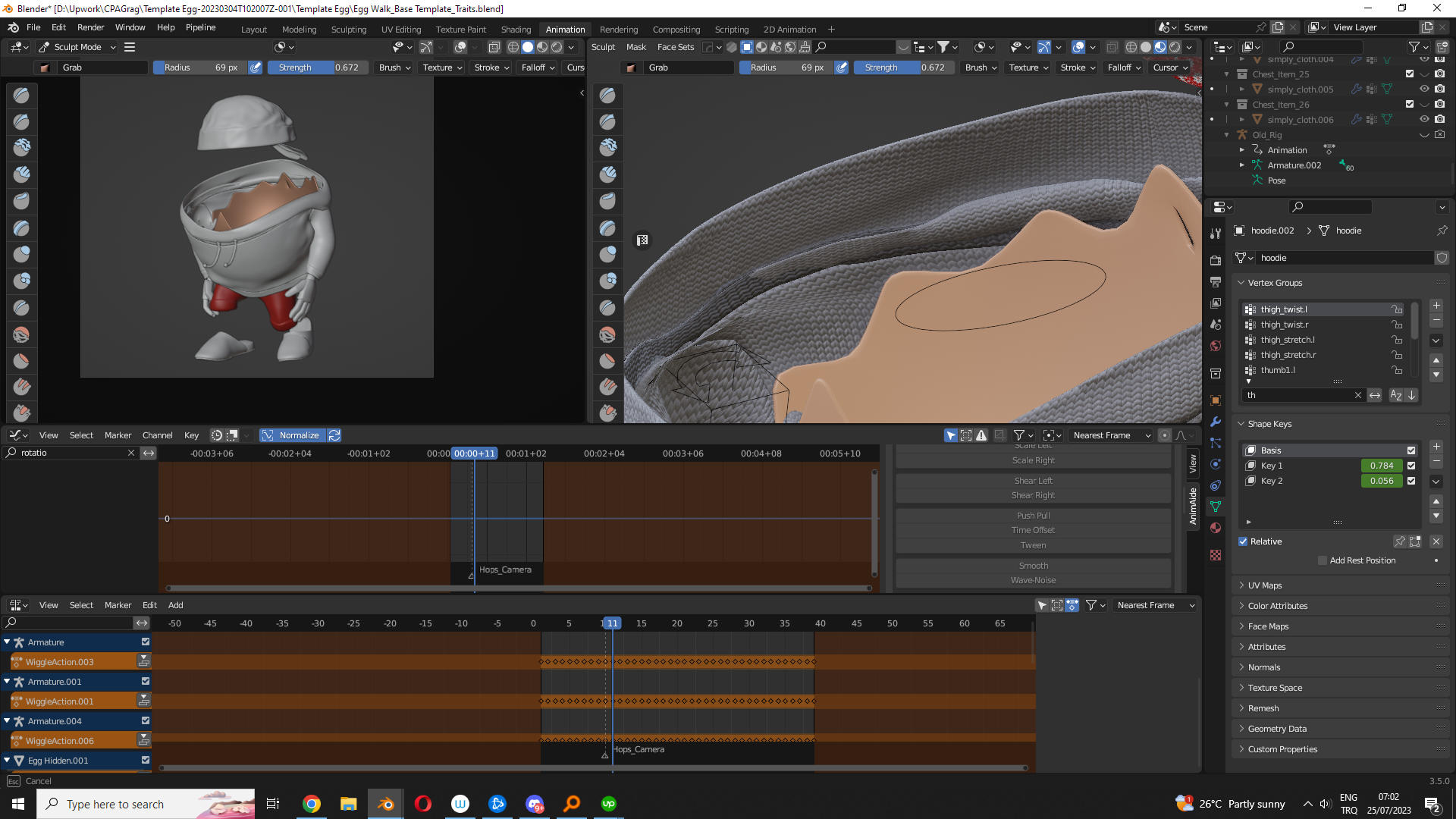Add a new shape key
This screenshot has height=819, width=1456.
[1436, 446]
